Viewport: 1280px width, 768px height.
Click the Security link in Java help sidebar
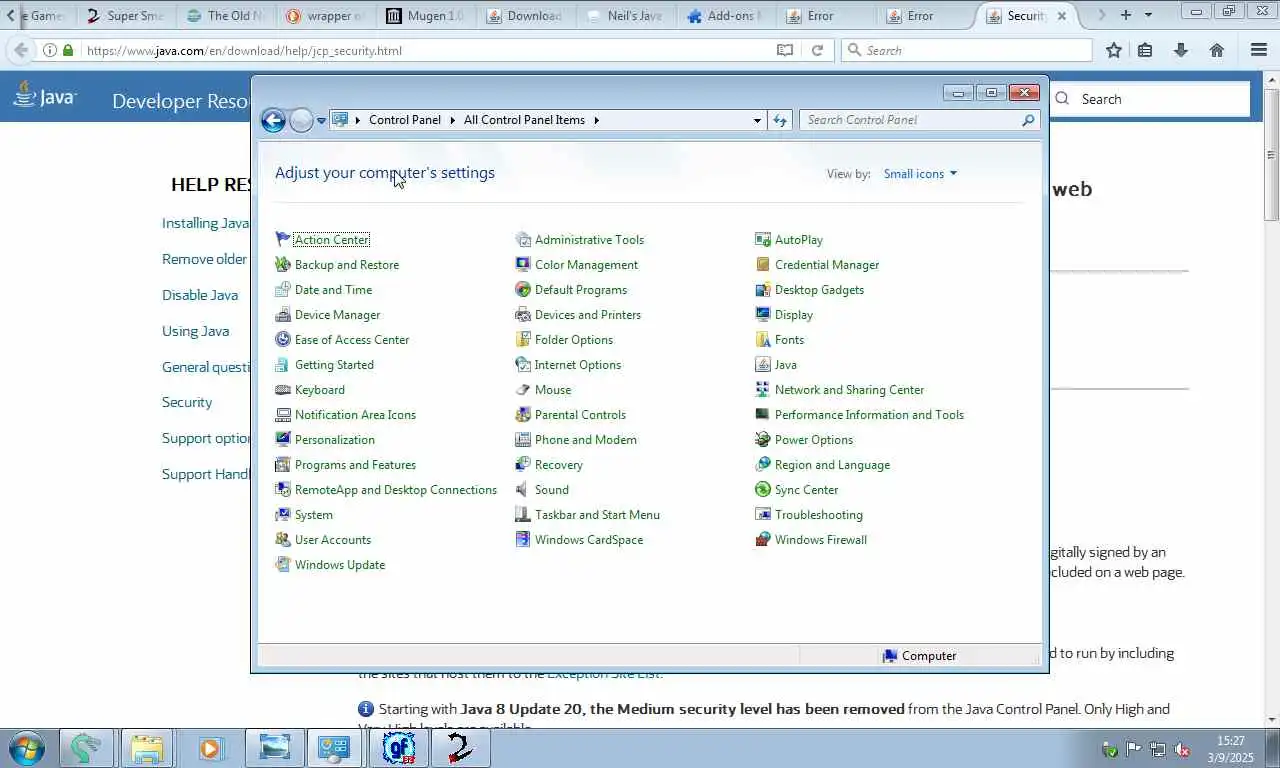[x=187, y=402]
